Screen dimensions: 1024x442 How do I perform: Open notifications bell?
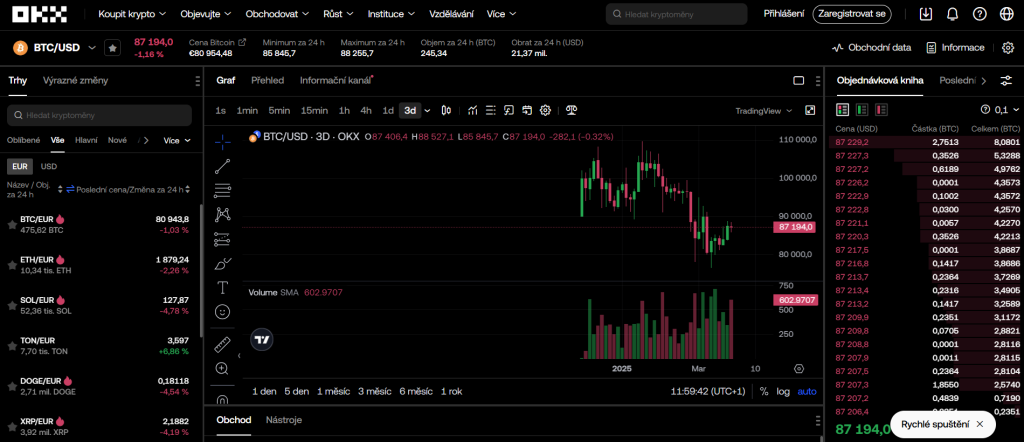click(x=952, y=14)
